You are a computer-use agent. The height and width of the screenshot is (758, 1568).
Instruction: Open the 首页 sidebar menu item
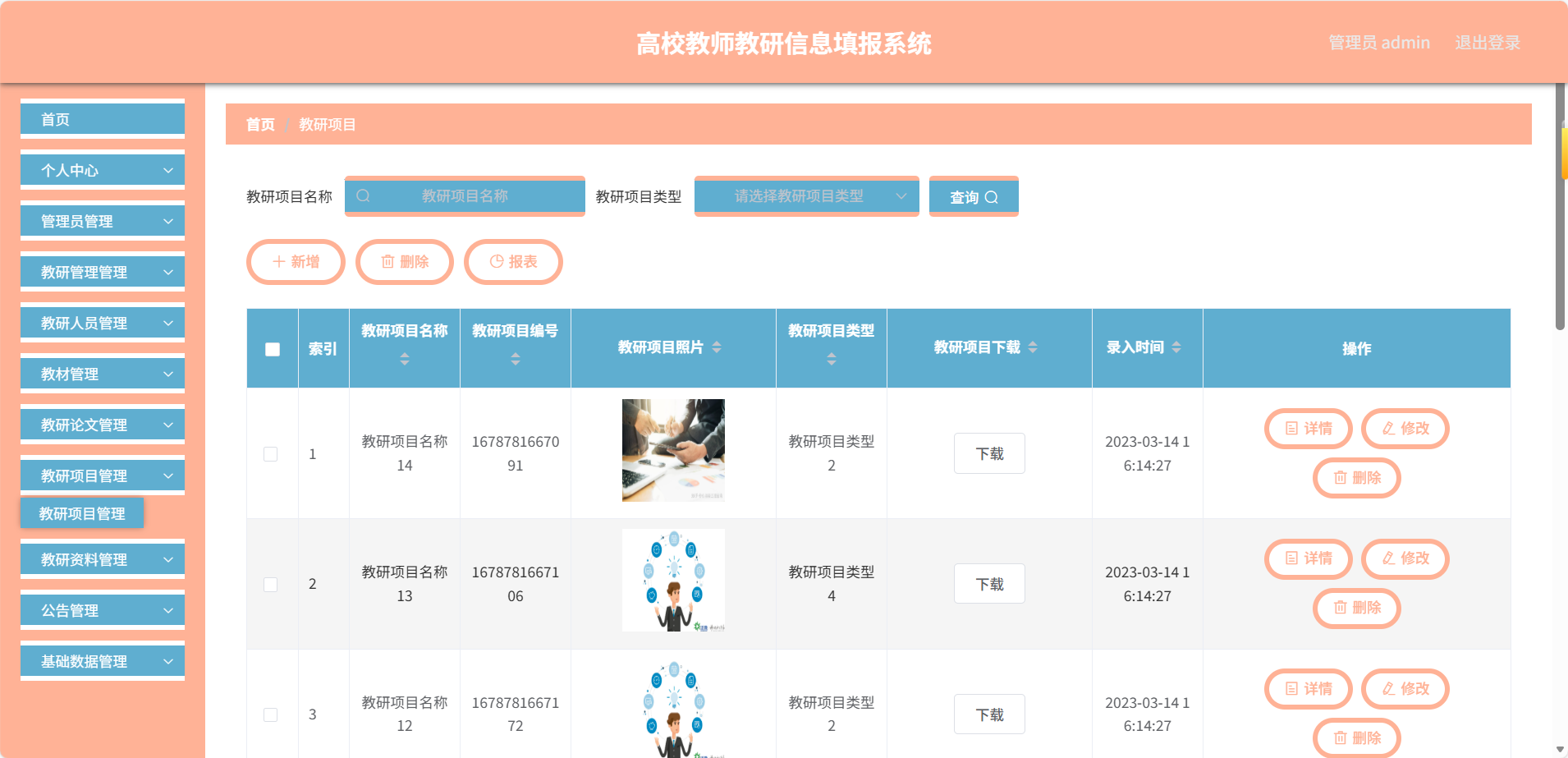click(x=103, y=119)
